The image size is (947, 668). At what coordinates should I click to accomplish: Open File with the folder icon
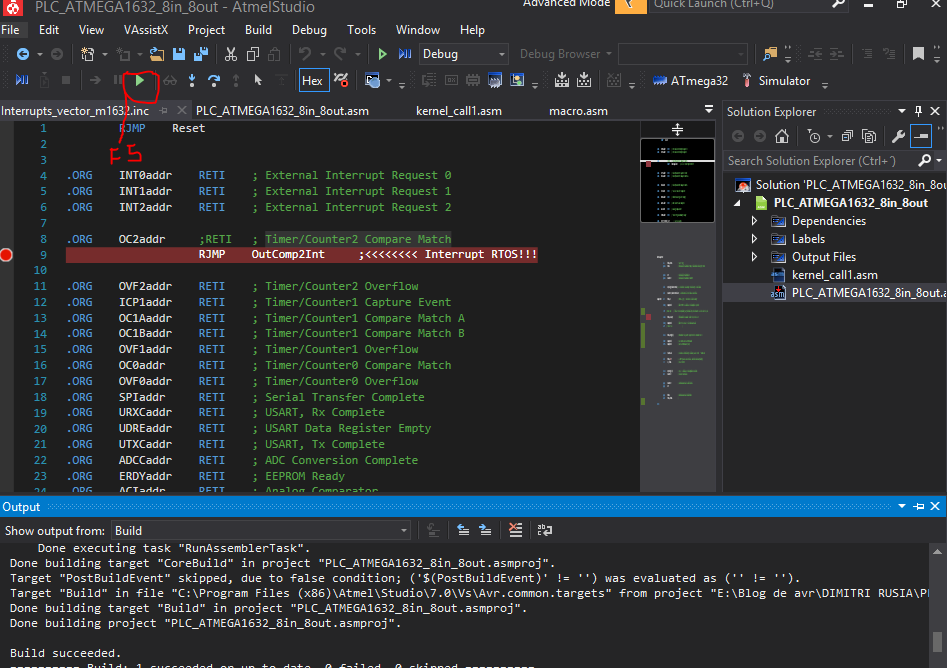157,54
